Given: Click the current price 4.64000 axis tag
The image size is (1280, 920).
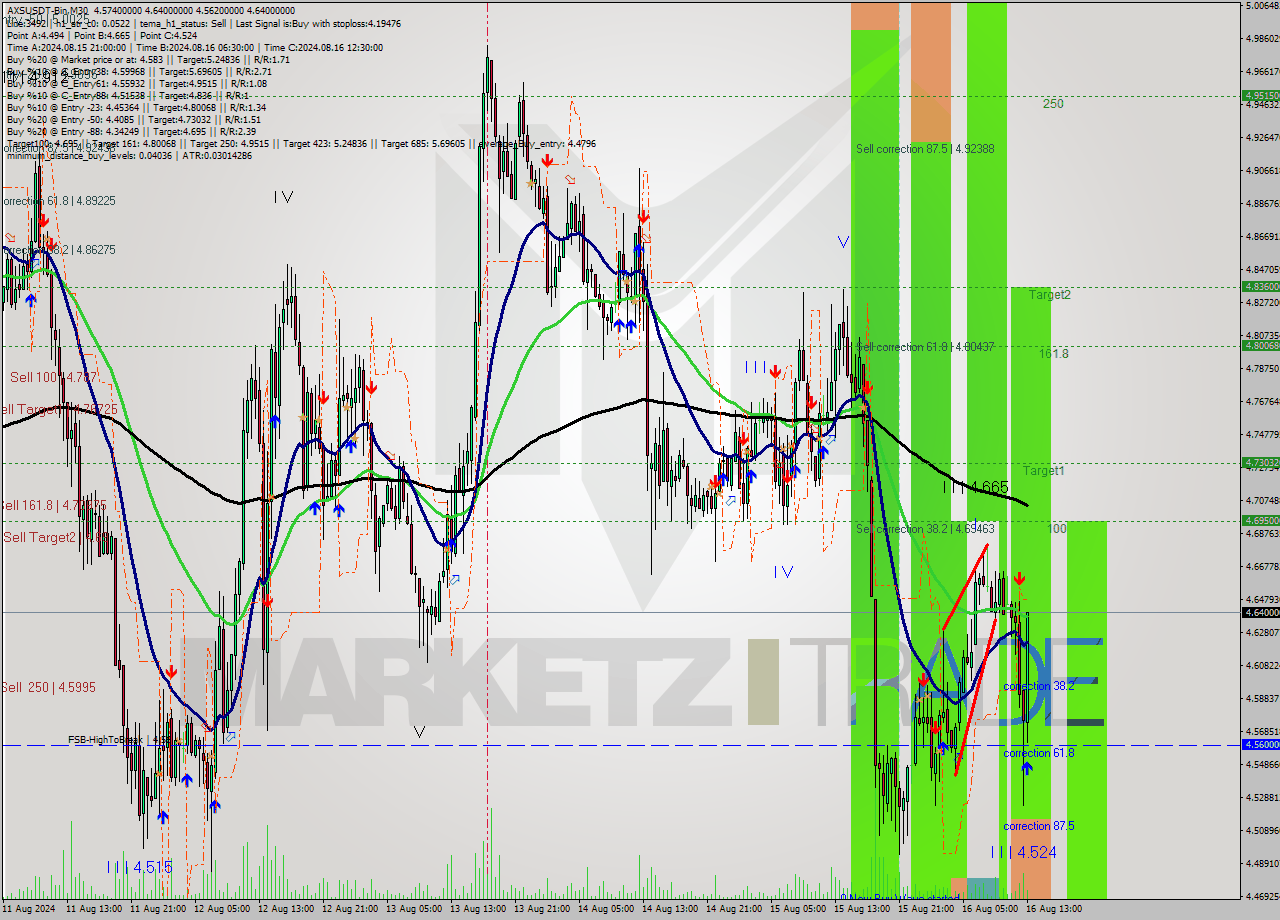Looking at the screenshot, I should (x=1260, y=612).
